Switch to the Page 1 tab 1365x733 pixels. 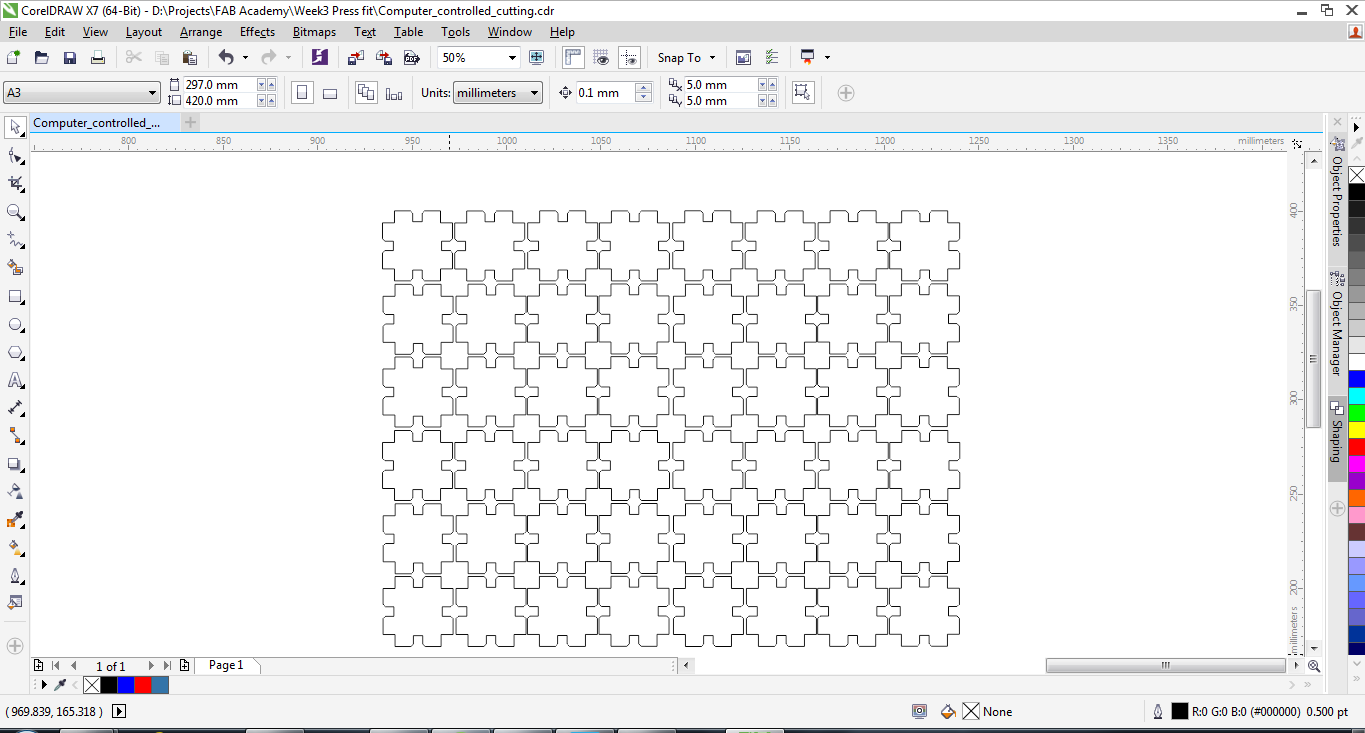tap(226, 665)
